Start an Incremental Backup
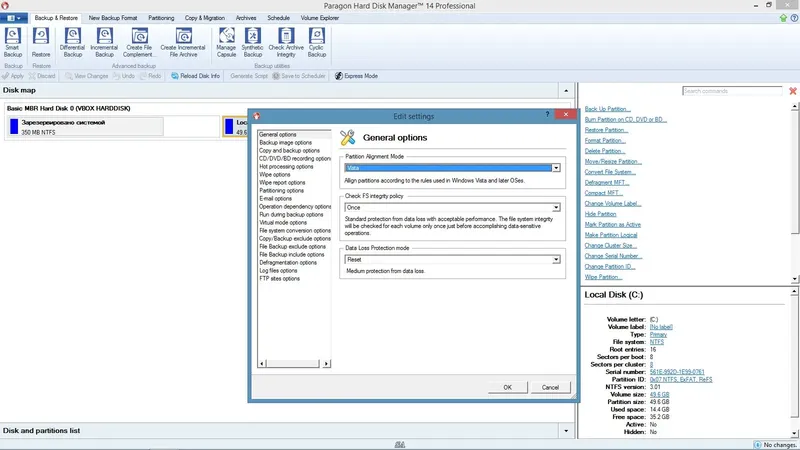 pyautogui.click(x=104, y=42)
